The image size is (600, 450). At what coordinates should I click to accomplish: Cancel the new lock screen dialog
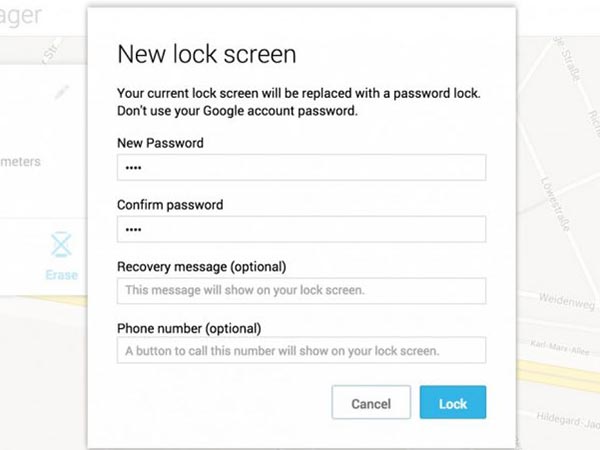pyautogui.click(x=371, y=402)
